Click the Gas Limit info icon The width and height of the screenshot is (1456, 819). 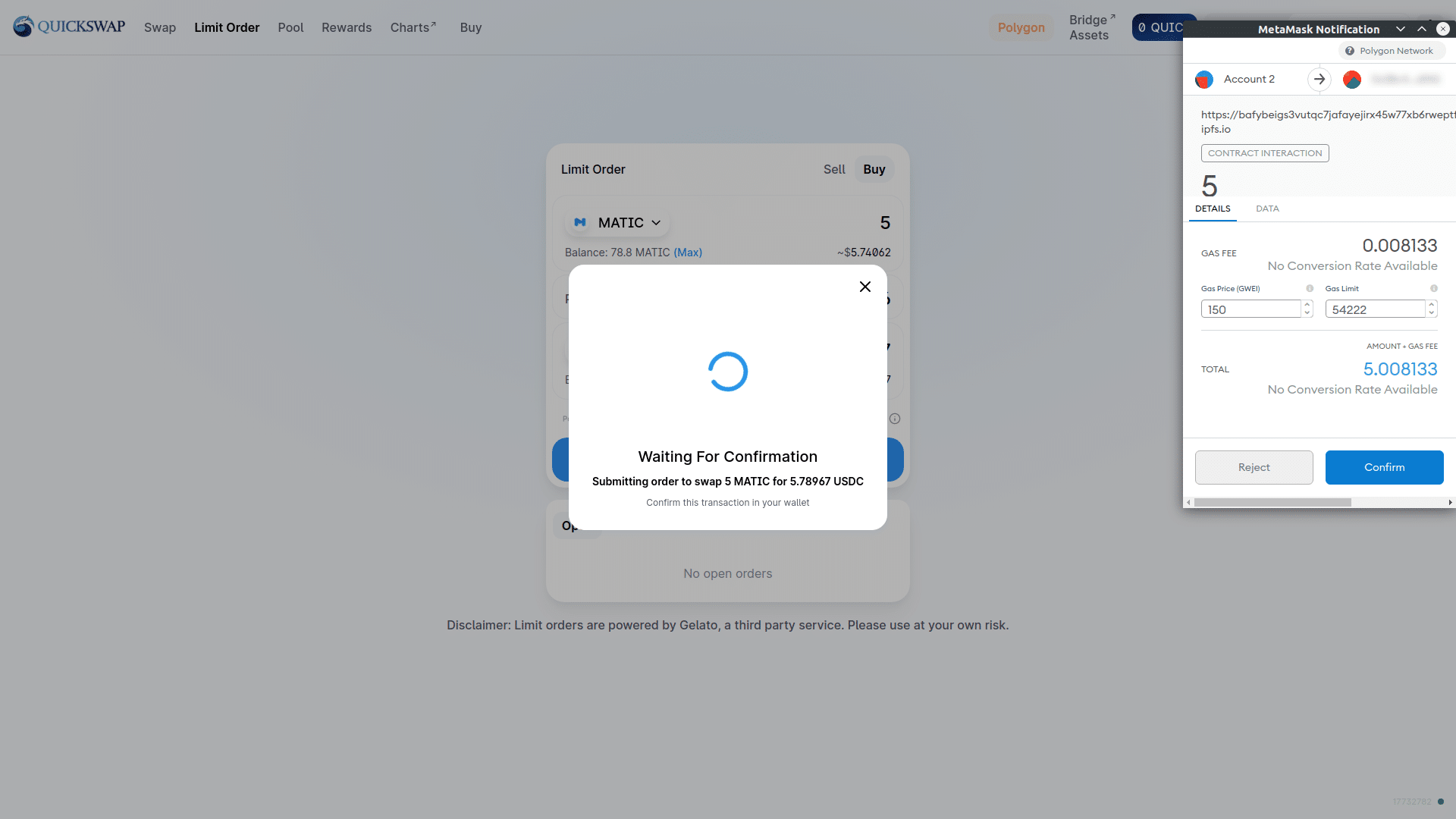(x=1434, y=289)
